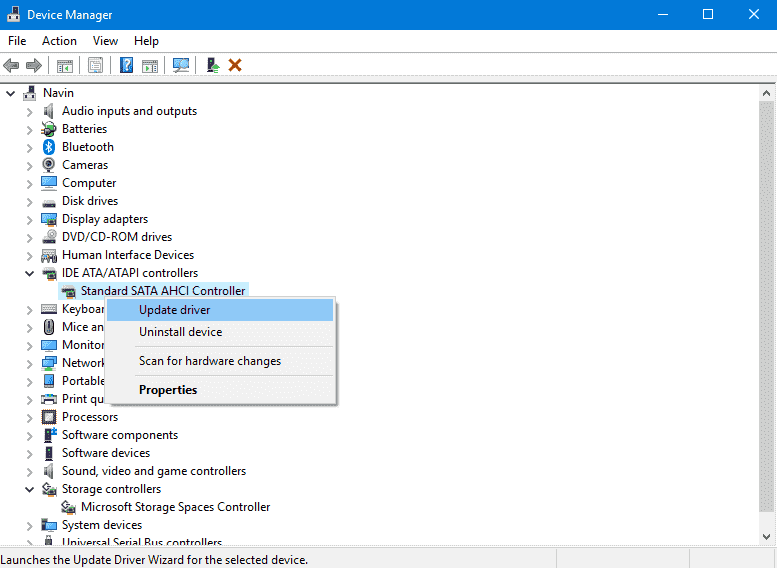Select the Computer category icon
This screenshot has width=777, height=568.
[x=49, y=183]
